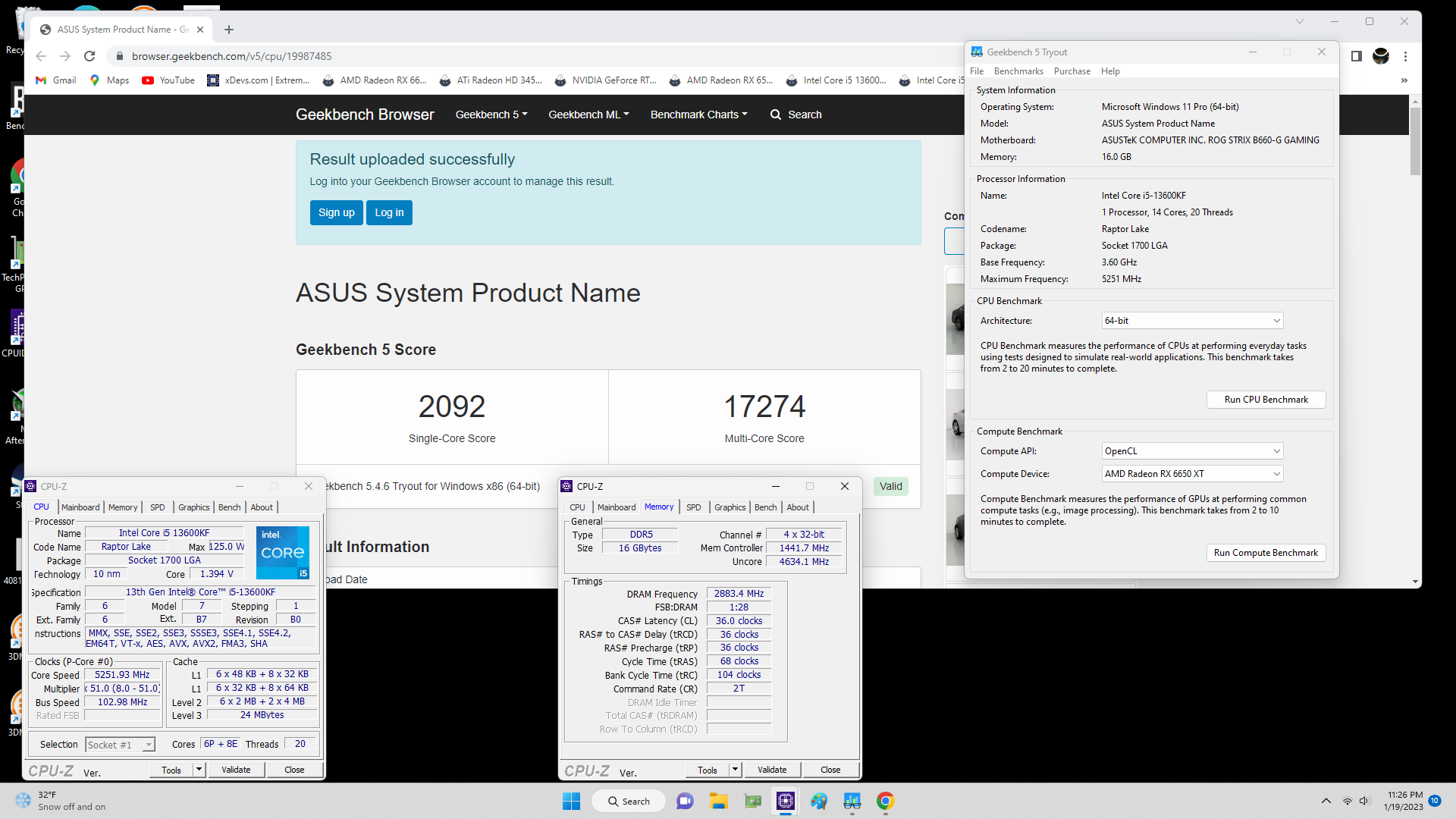Open Geekbench 5 Benchmarks menu
Image resolution: width=1456 pixels, height=819 pixels.
1018,71
